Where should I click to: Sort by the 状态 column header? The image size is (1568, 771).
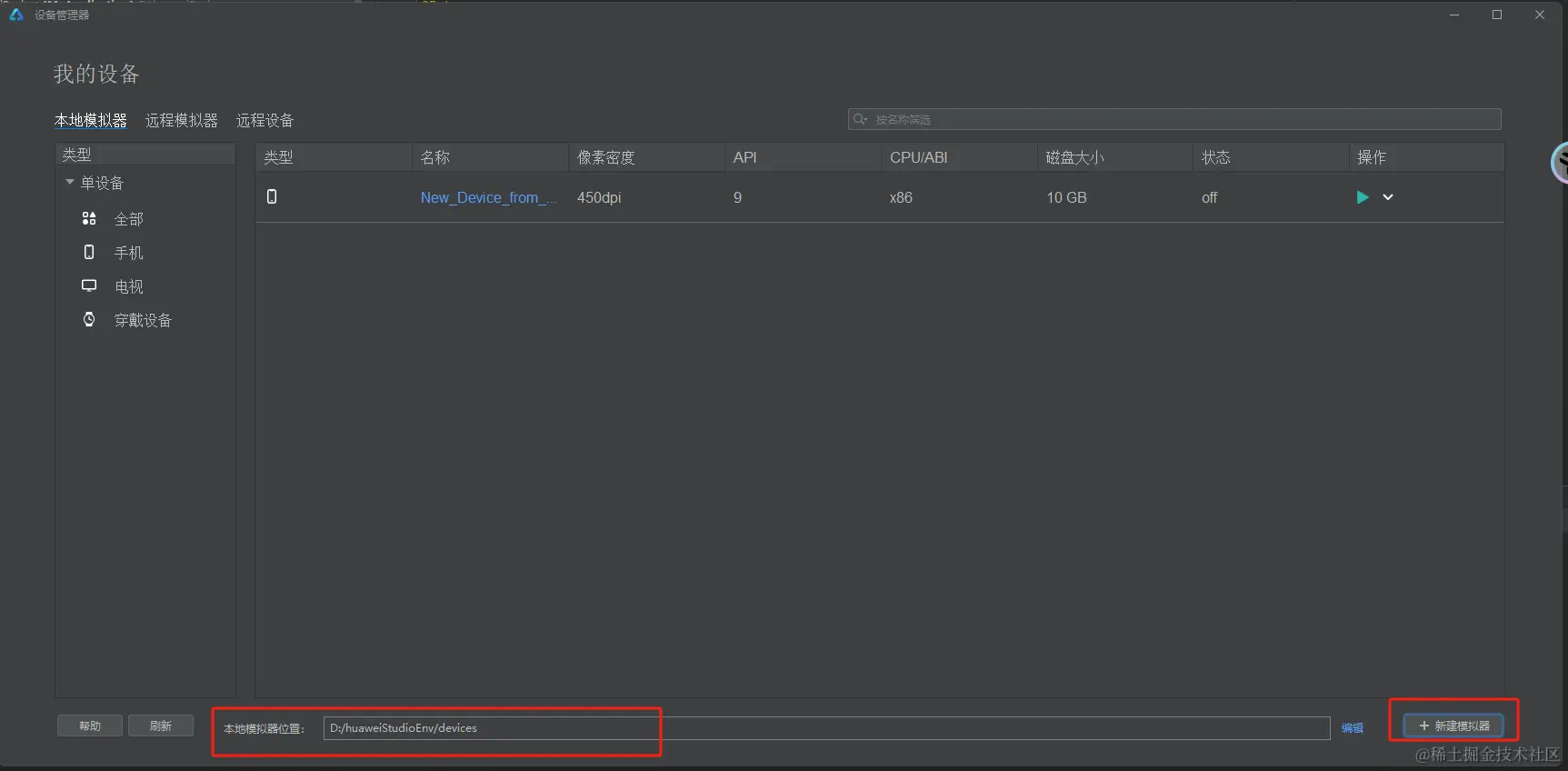1272,157
